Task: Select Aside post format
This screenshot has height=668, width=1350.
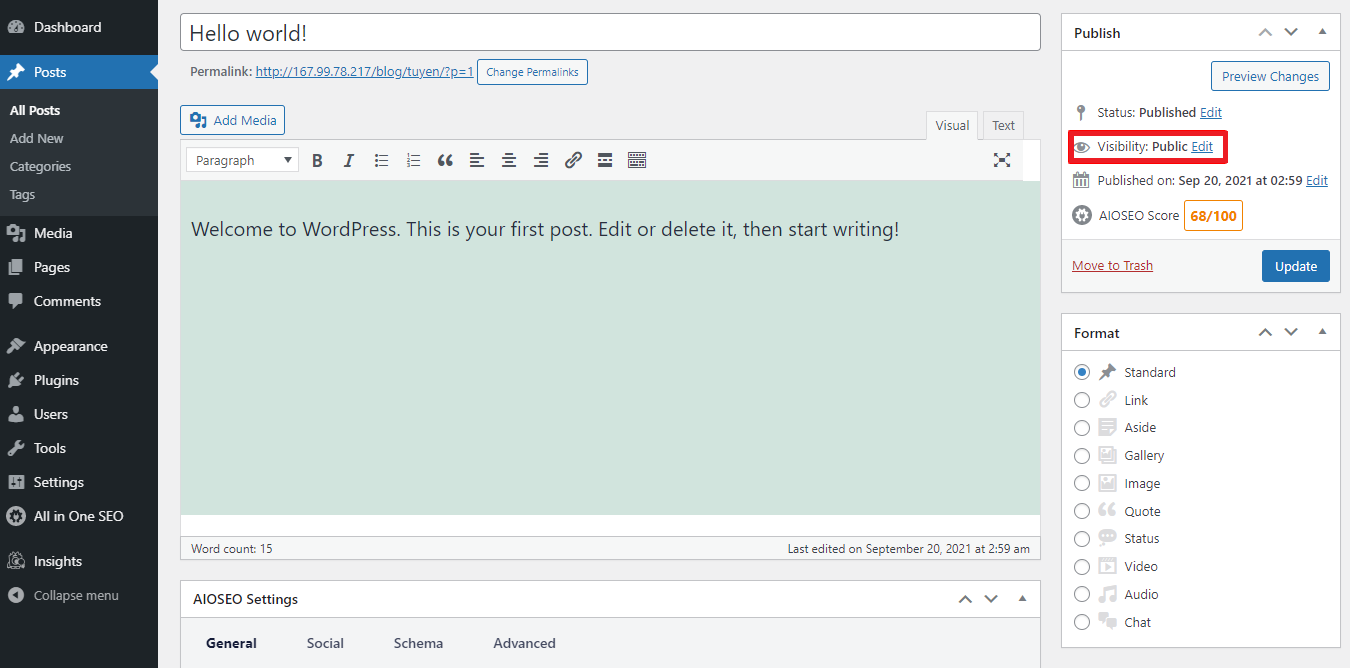Action: (x=1082, y=428)
